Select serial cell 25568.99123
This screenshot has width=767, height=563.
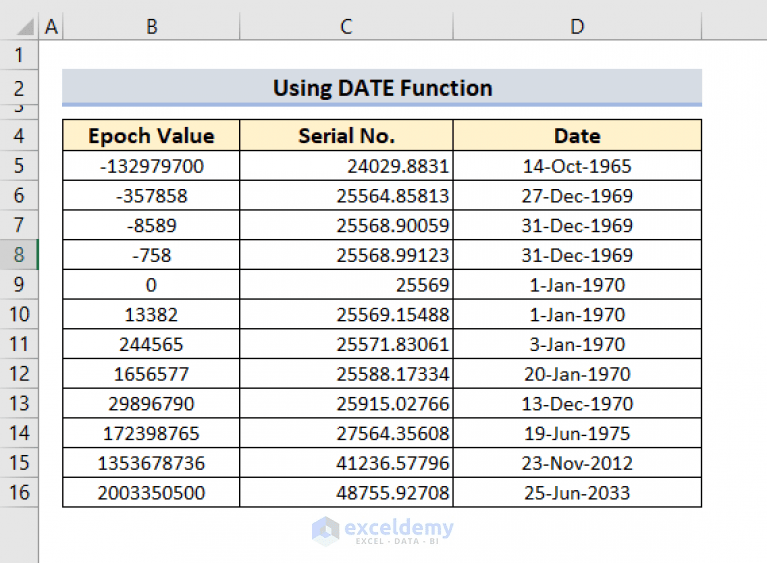click(x=346, y=255)
